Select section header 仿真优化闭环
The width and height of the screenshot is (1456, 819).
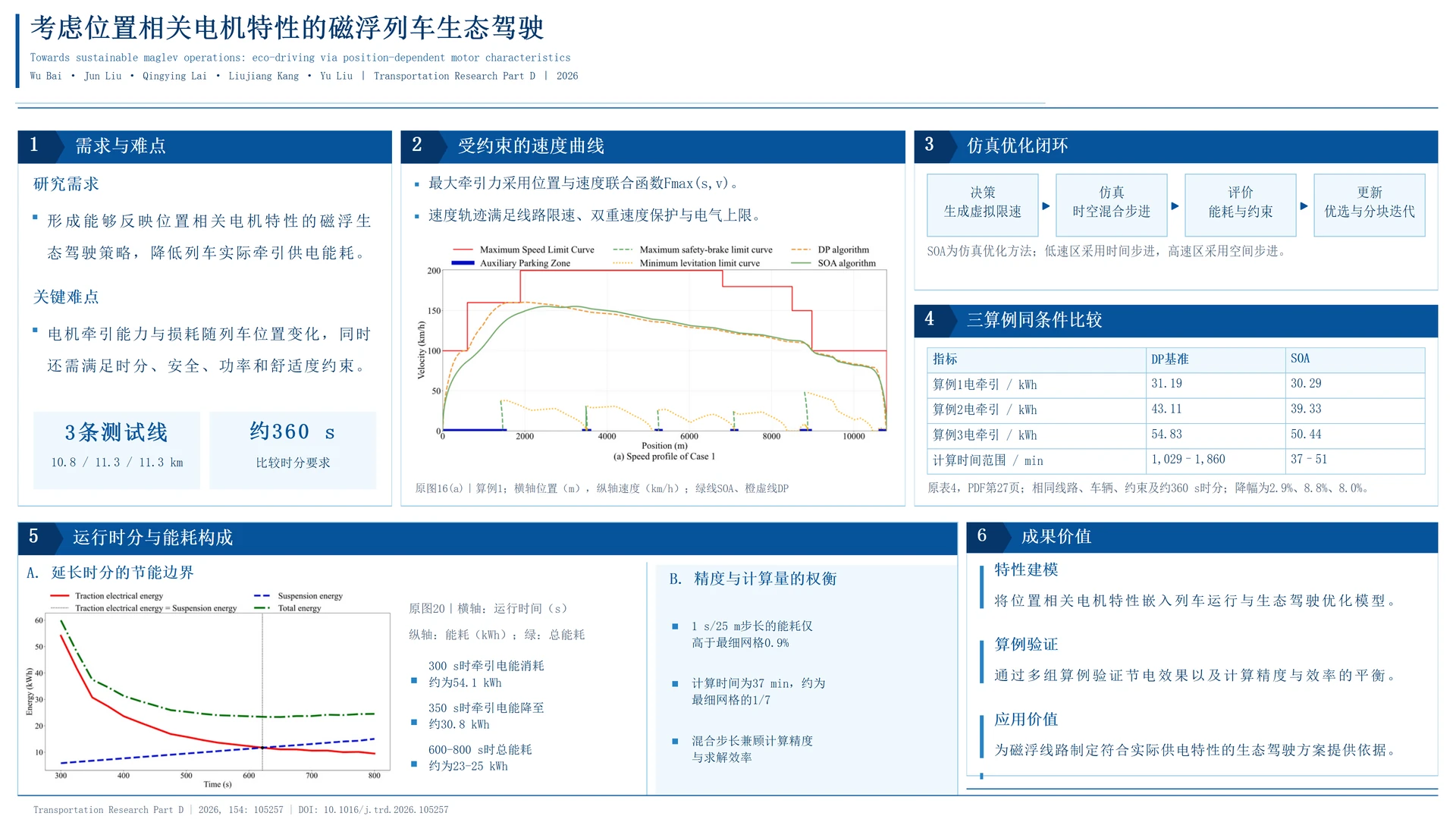click(1176, 146)
